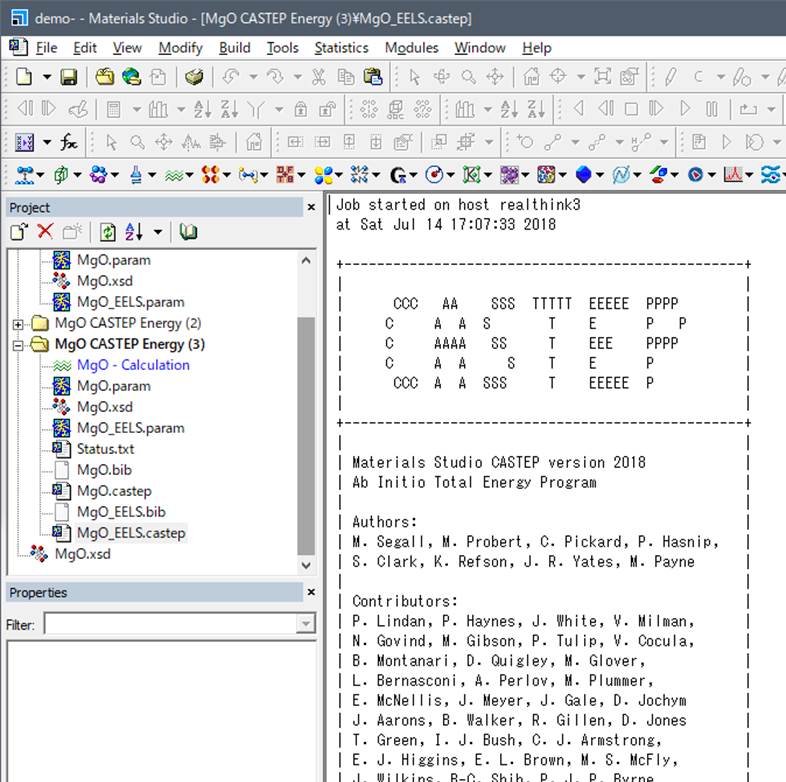Click the Cut scissors icon

[318, 77]
